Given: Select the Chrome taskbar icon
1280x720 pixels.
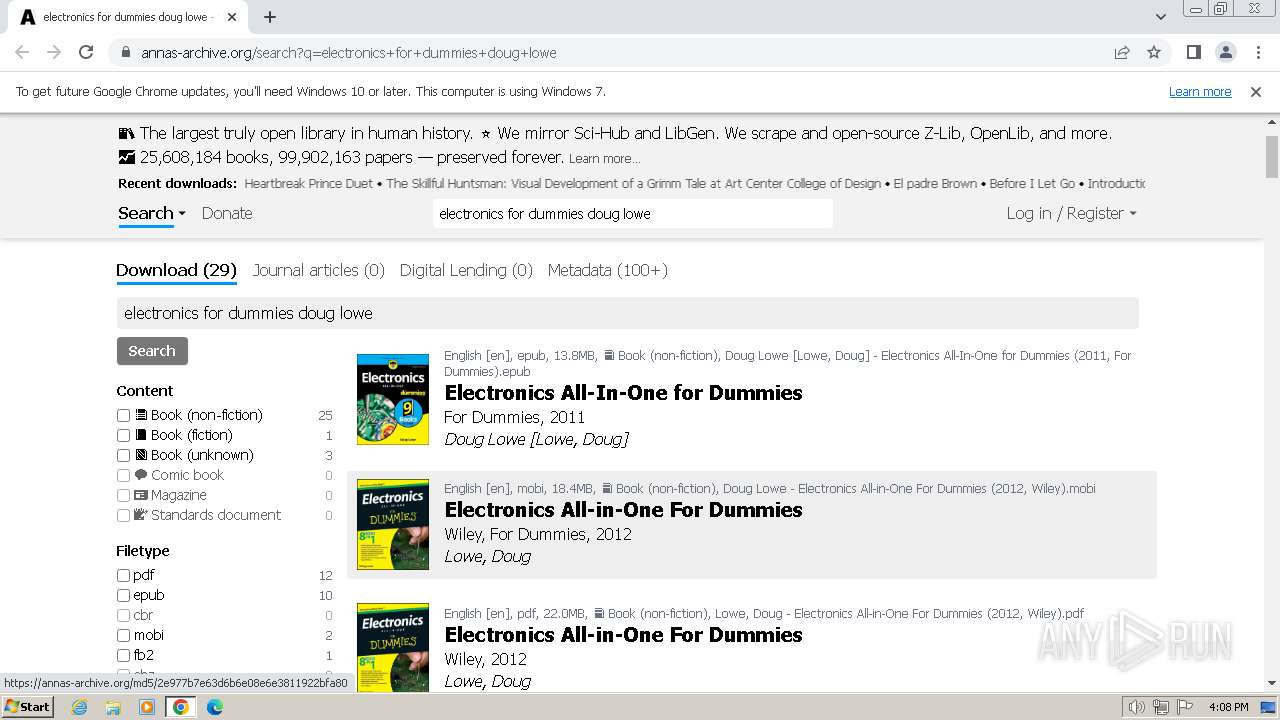Looking at the screenshot, I should click(181, 707).
